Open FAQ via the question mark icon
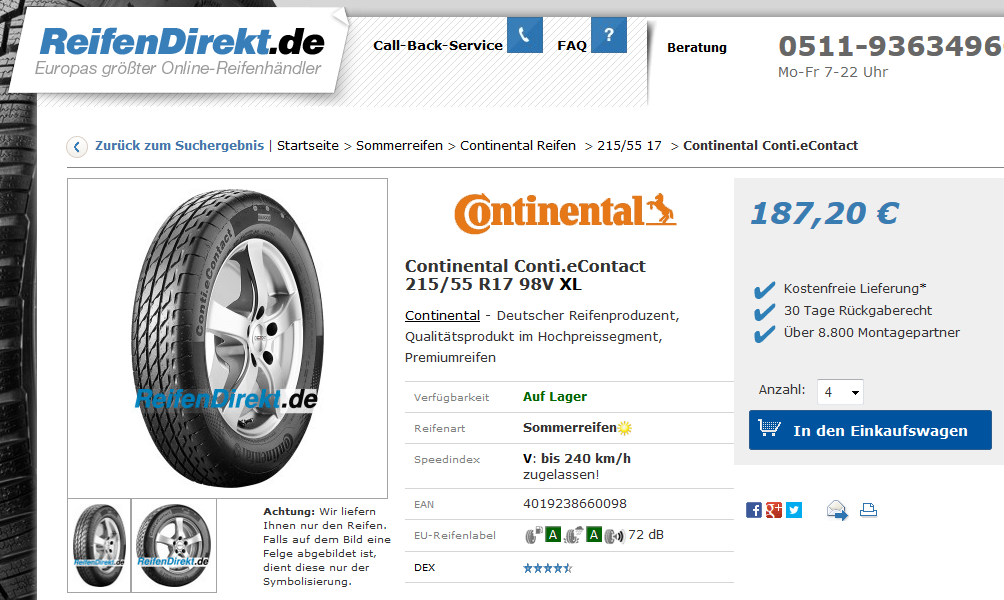This screenshot has height=600, width=1004. click(609, 35)
